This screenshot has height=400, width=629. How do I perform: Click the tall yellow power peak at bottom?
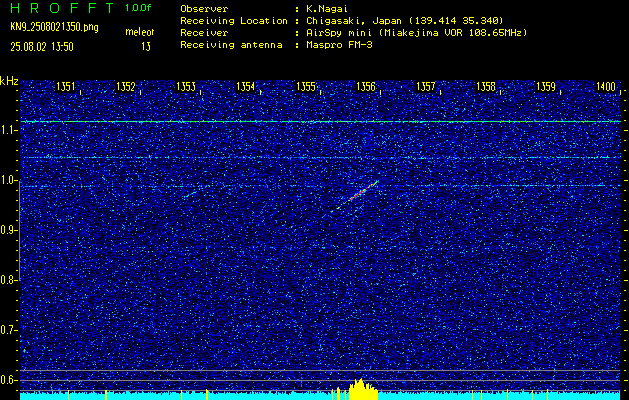point(363,389)
